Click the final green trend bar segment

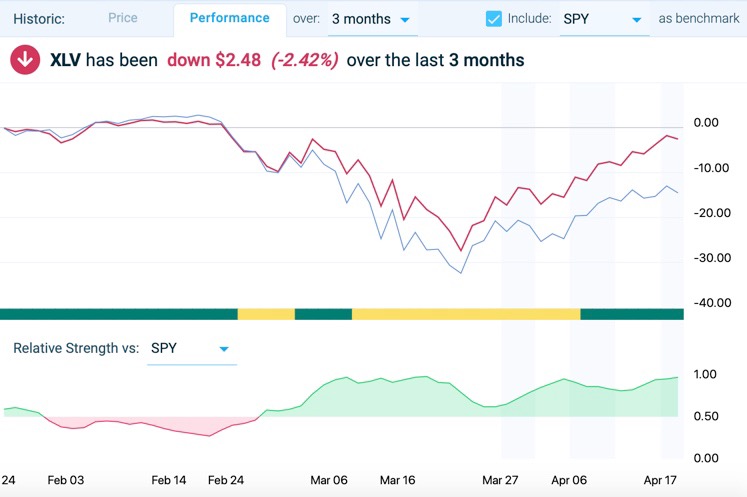pyautogui.click(x=631, y=314)
